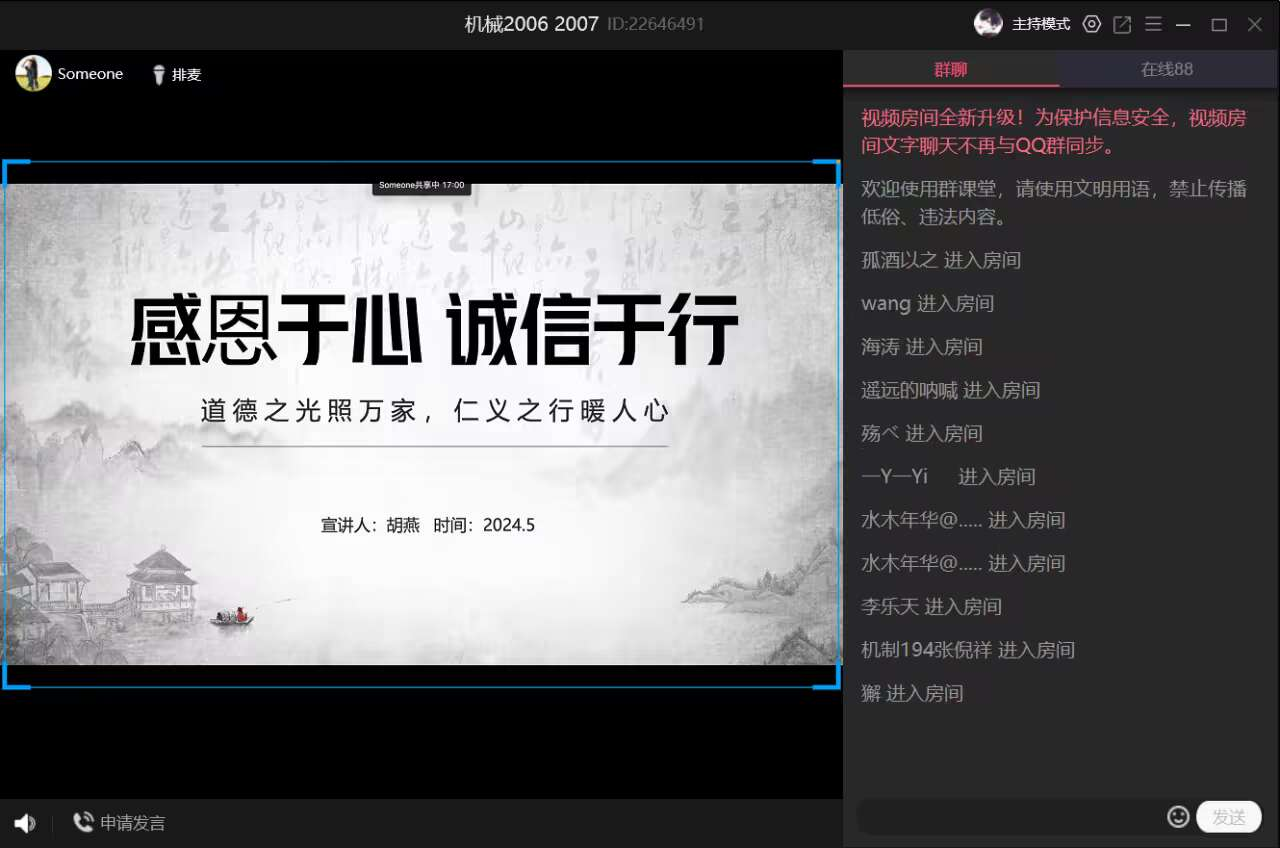Open the emoji picker smiley icon
The height and width of the screenshot is (848, 1280).
1178,817
